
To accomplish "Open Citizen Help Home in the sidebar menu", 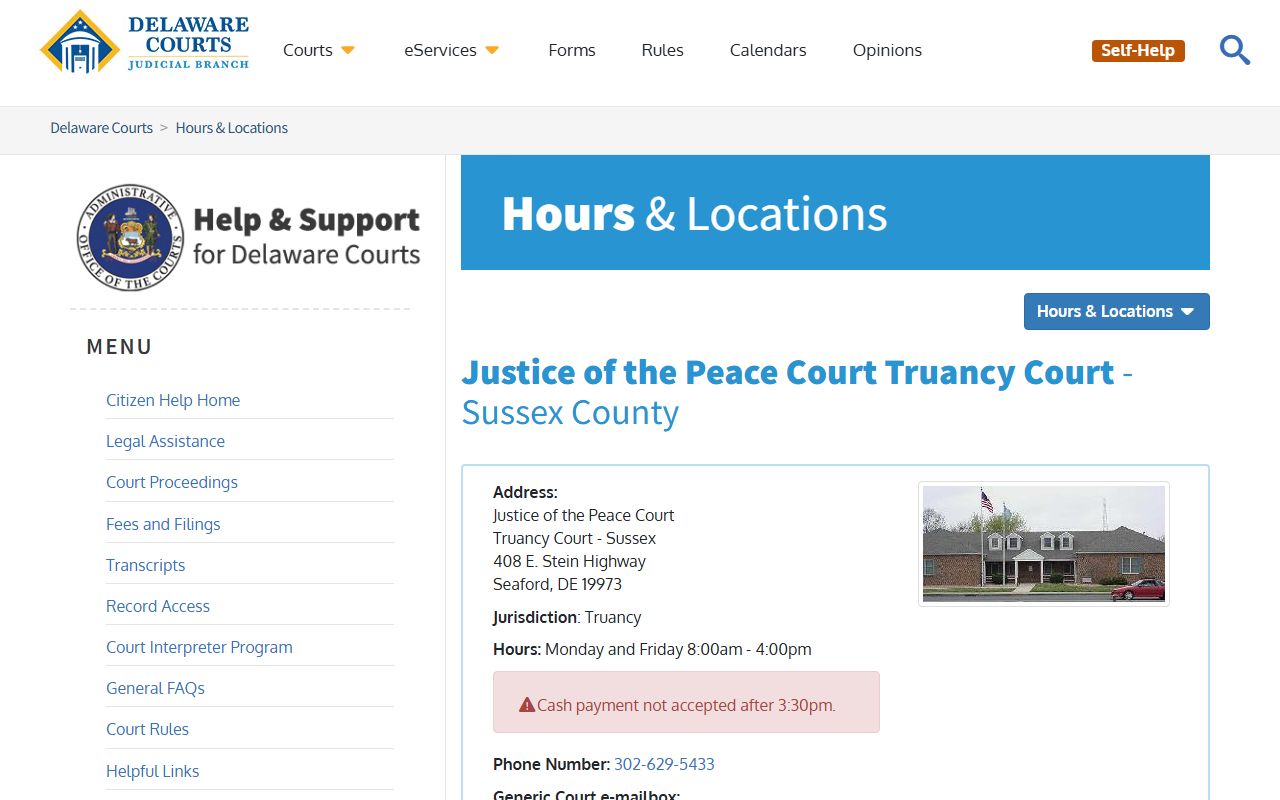I will point(173,400).
